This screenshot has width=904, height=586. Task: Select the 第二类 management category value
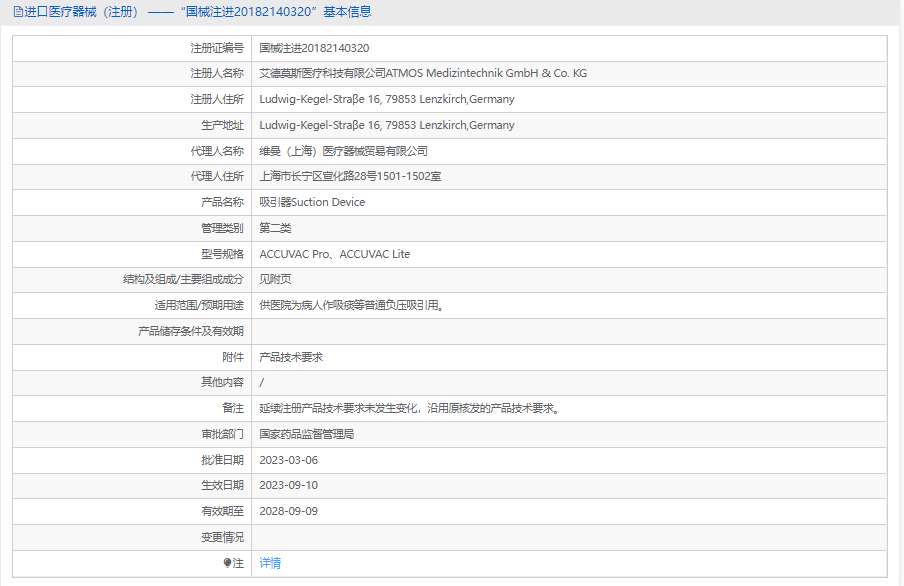[275, 228]
